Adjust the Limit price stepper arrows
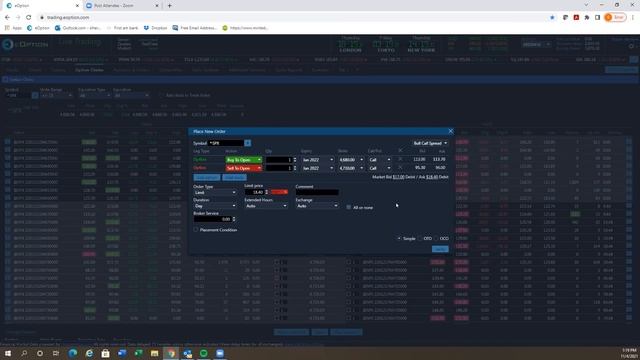Viewport: 640px width, 360px height. 267,192
